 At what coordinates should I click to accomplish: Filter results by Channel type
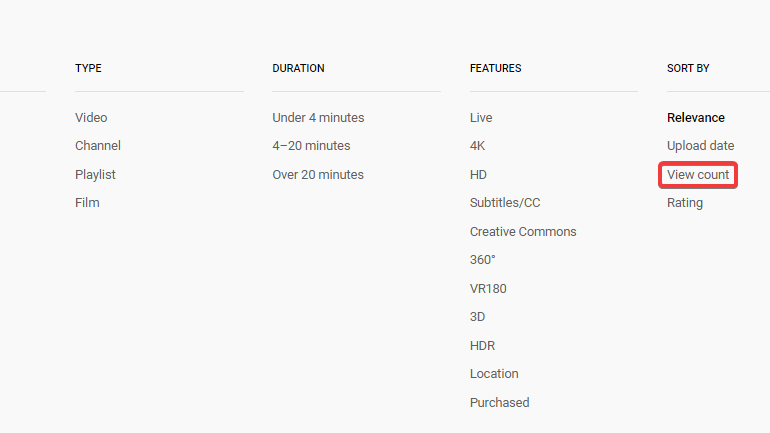tap(98, 146)
